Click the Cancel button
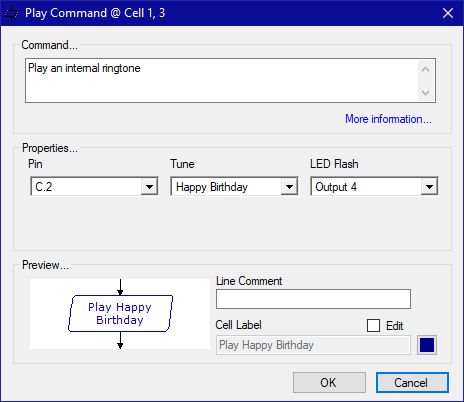Image resolution: width=464 pixels, height=402 pixels. point(412,383)
